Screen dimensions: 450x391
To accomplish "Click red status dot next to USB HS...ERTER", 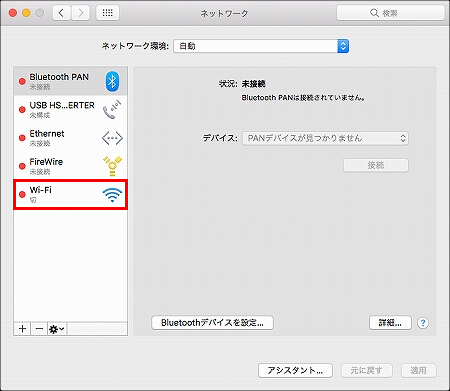I will click(x=22, y=109).
